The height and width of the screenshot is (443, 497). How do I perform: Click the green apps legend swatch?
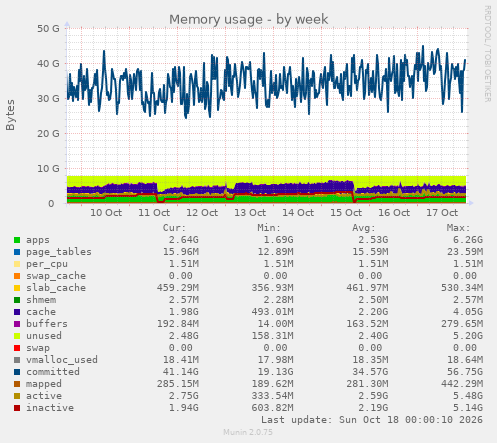pyautogui.click(x=17, y=240)
